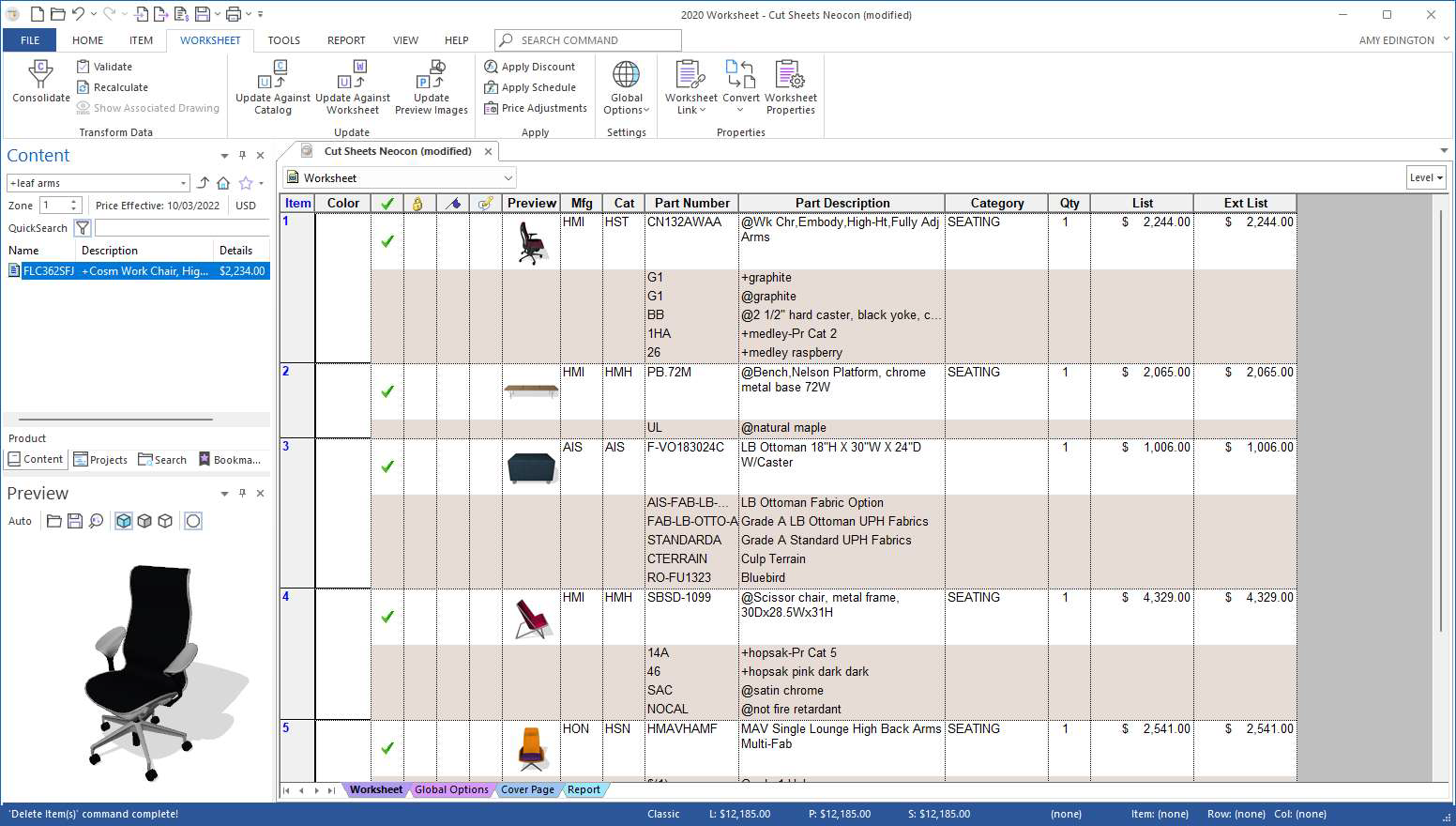
Task: Open Worksheet Properties
Action: (790, 75)
